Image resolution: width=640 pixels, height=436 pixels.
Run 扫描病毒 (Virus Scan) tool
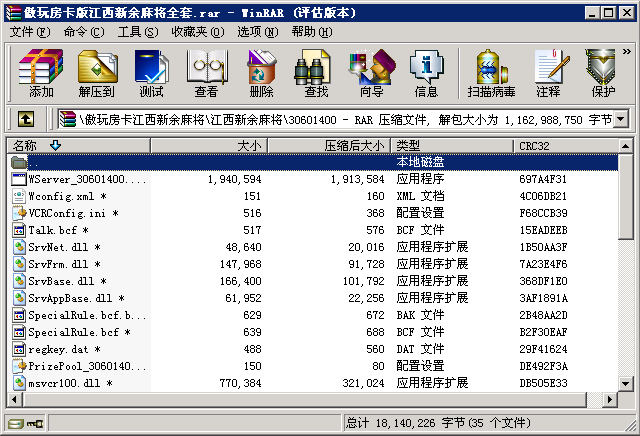pyautogui.click(x=491, y=73)
